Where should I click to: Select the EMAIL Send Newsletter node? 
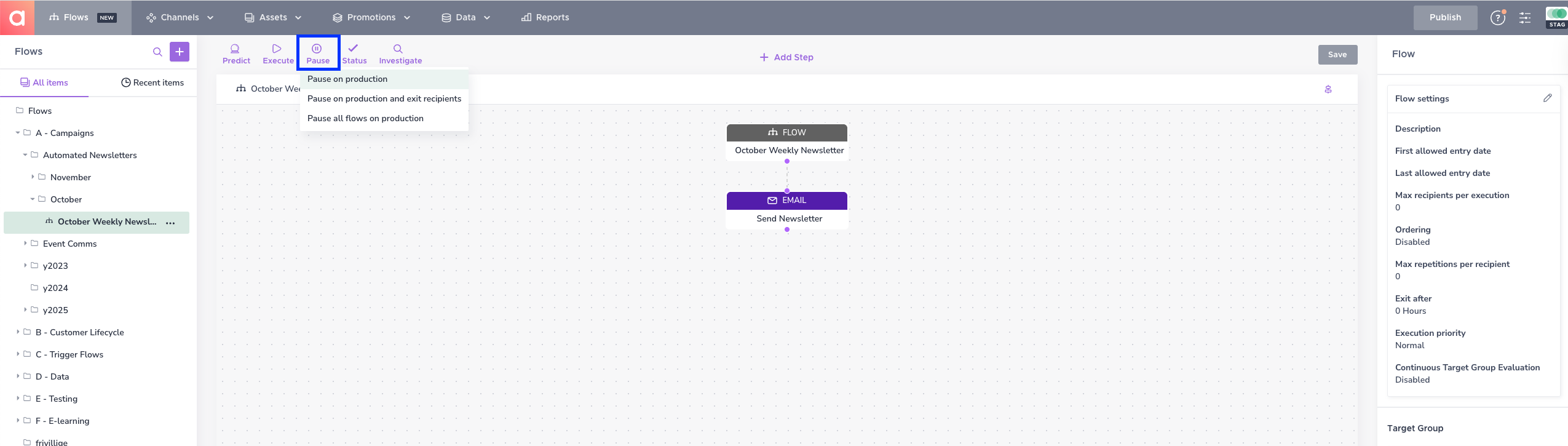pos(787,210)
